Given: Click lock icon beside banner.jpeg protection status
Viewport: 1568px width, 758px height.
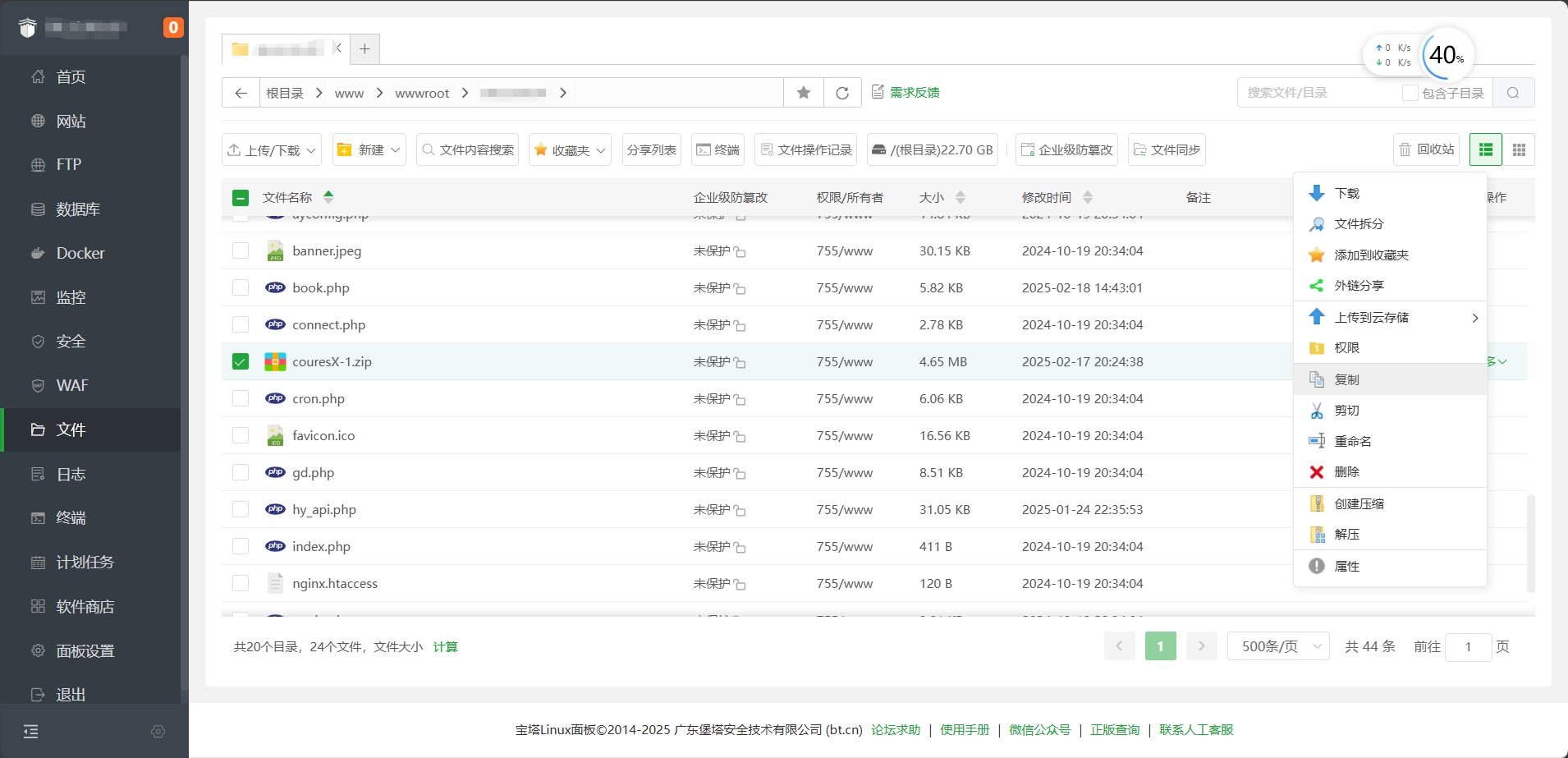Looking at the screenshot, I should click(x=740, y=251).
